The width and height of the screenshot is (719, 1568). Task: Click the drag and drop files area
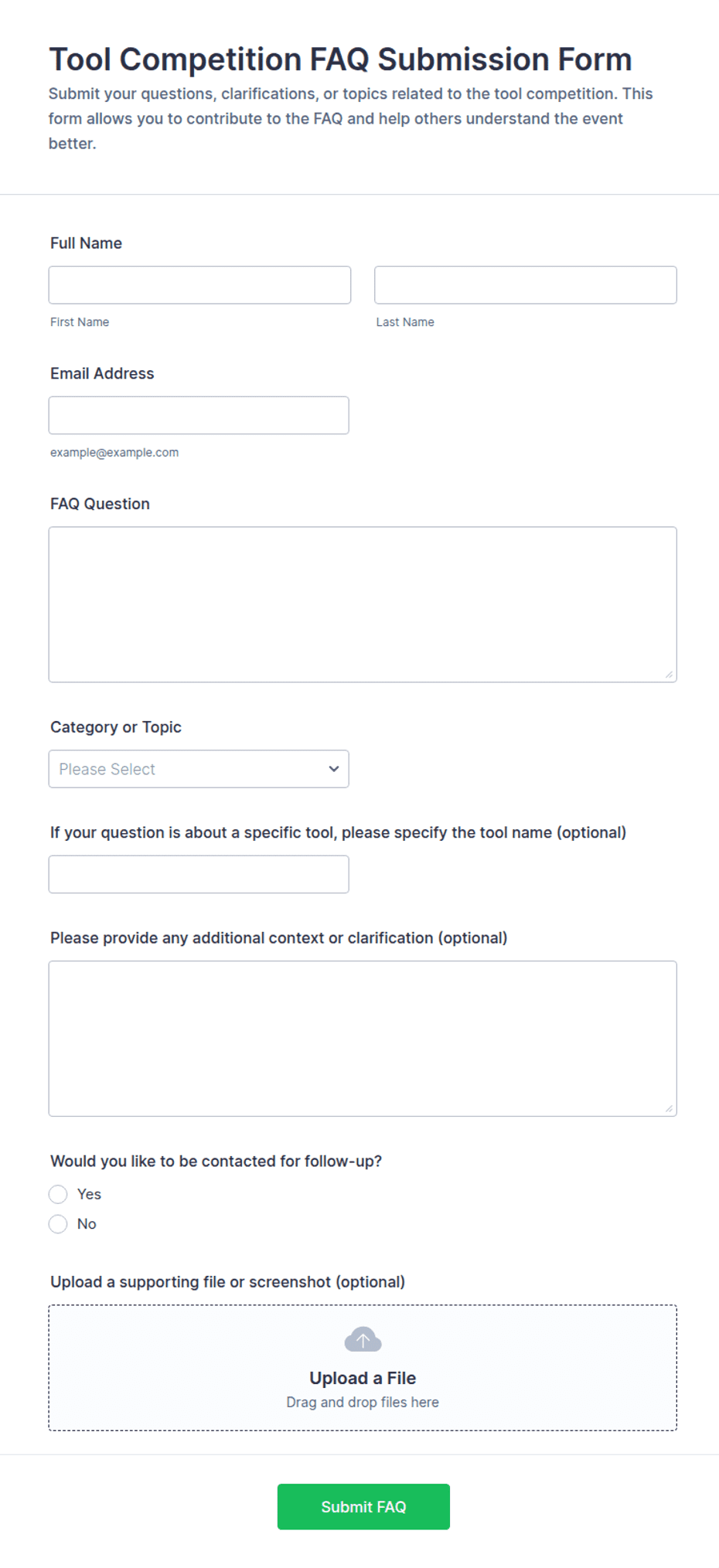pos(363,1368)
